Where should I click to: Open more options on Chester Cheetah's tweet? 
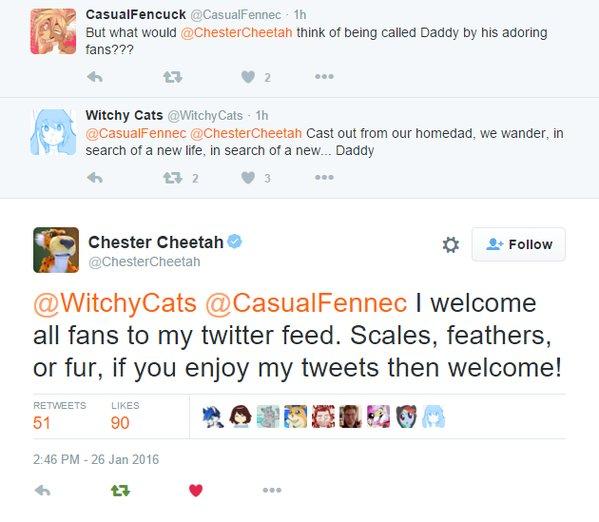click(272, 490)
